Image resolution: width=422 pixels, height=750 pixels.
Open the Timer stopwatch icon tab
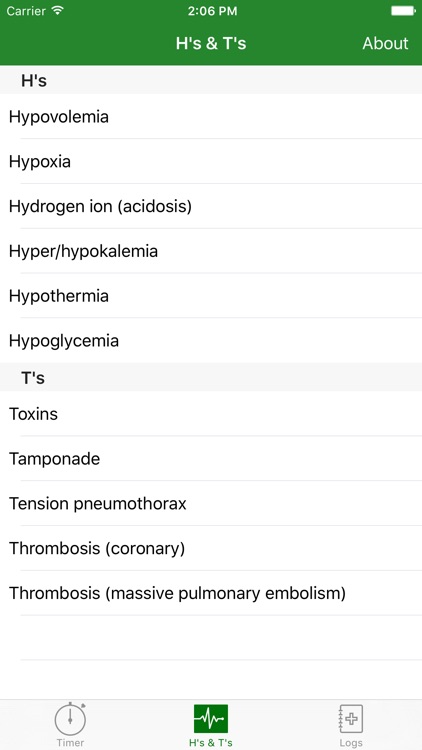(x=70, y=719)
